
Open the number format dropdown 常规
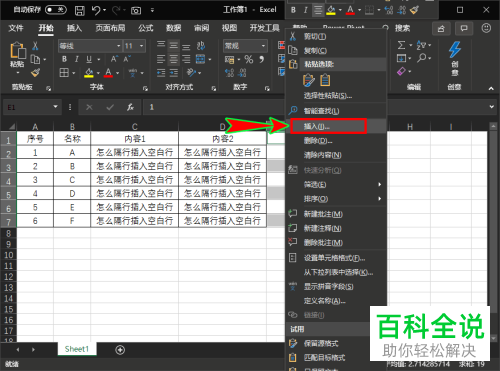point(263,46)
